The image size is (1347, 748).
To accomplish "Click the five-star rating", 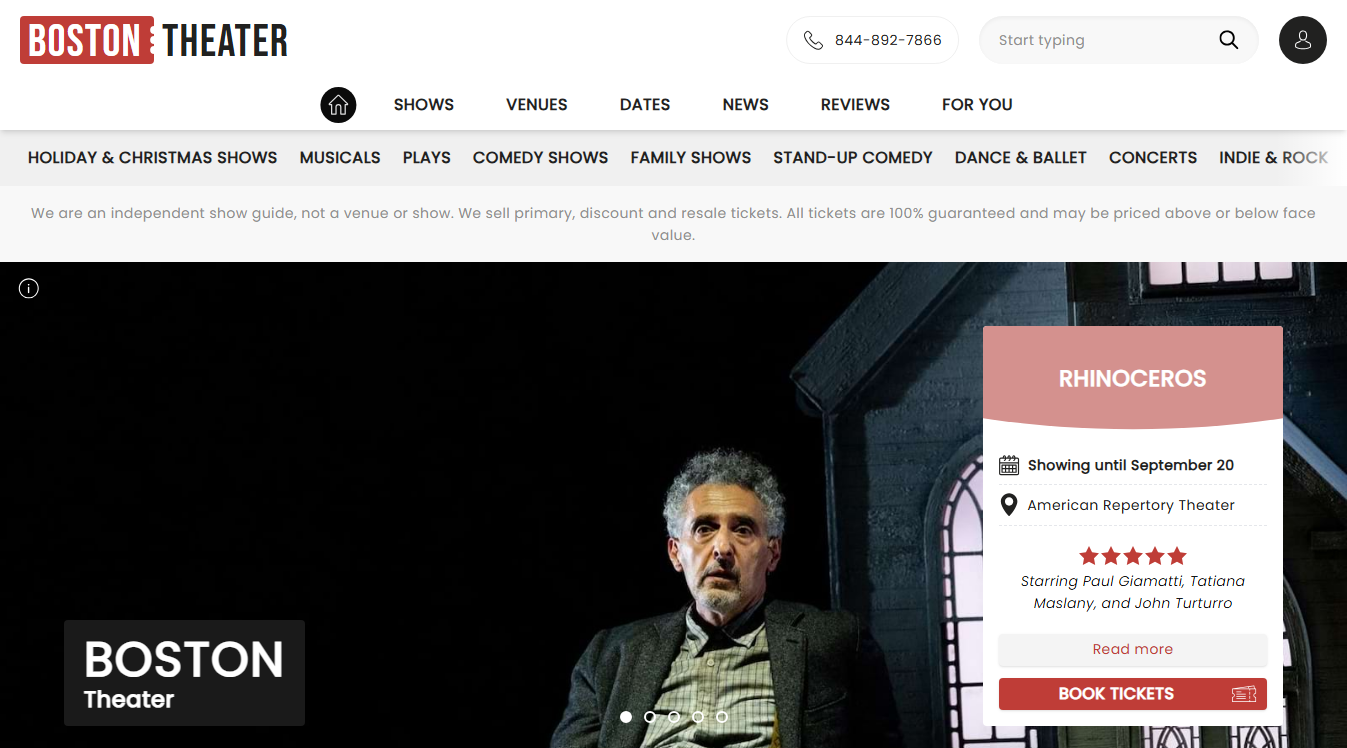I will point(1132,556).
